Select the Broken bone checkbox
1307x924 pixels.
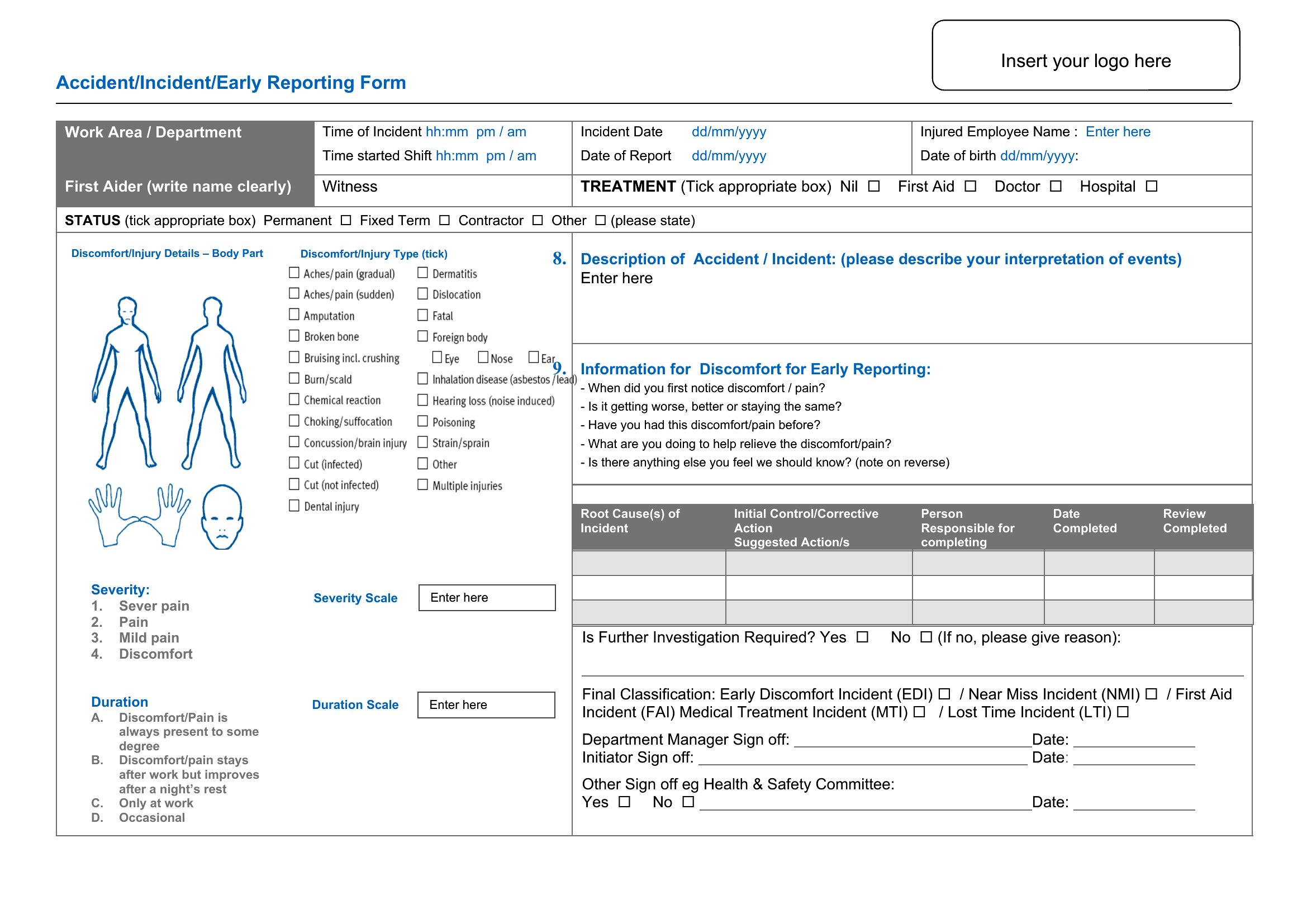(294, 336)
